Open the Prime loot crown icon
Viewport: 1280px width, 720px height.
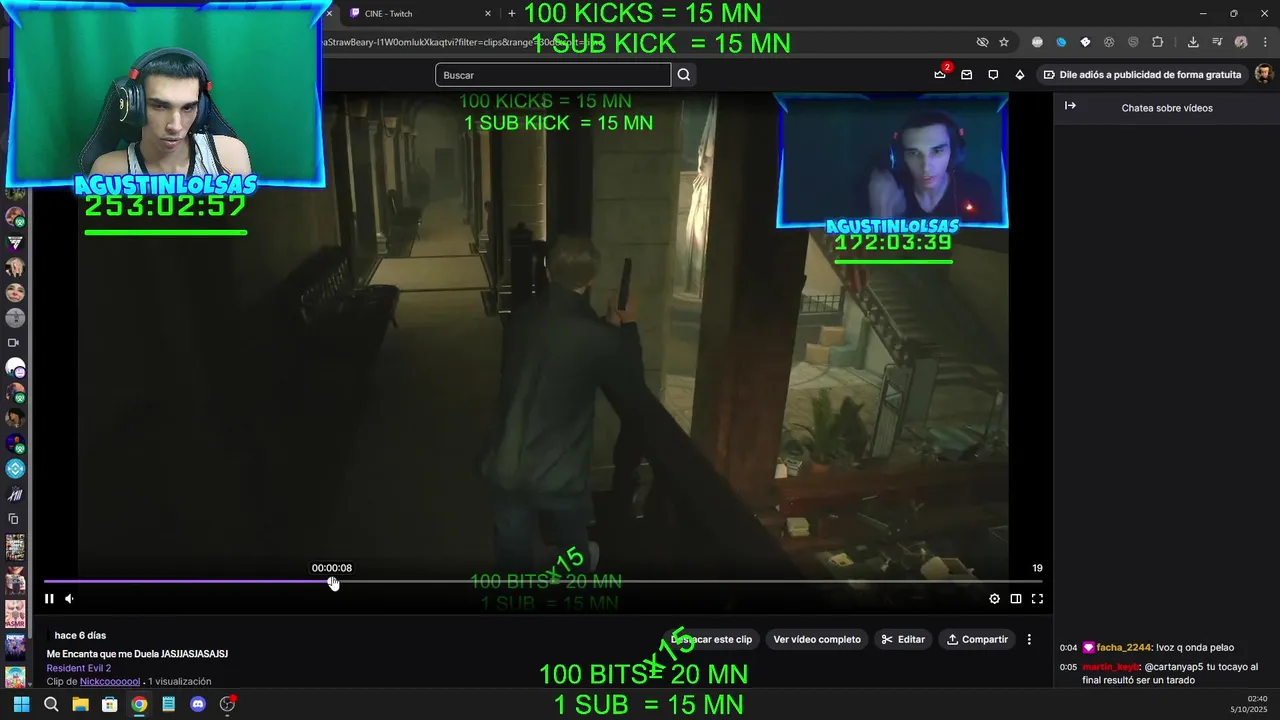coord(940,74)
